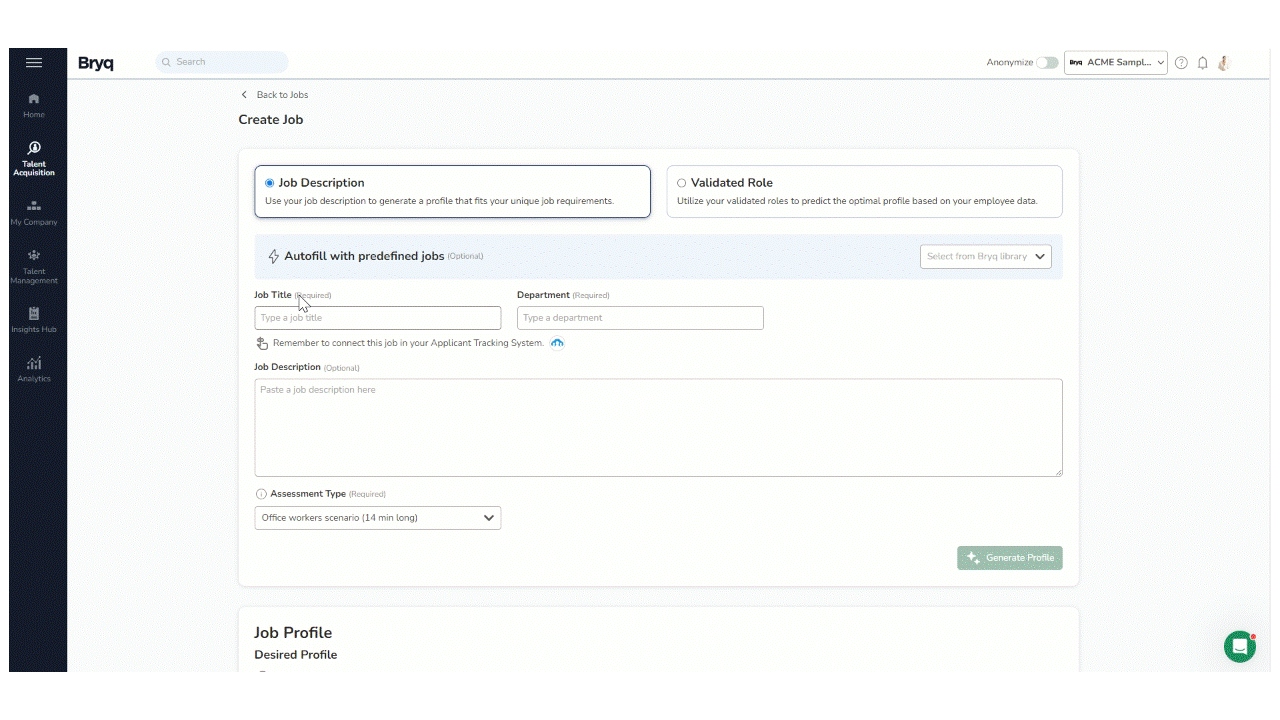Open My Company sidebar icon
1280x720 pixels.
click(x=34, y=212)
